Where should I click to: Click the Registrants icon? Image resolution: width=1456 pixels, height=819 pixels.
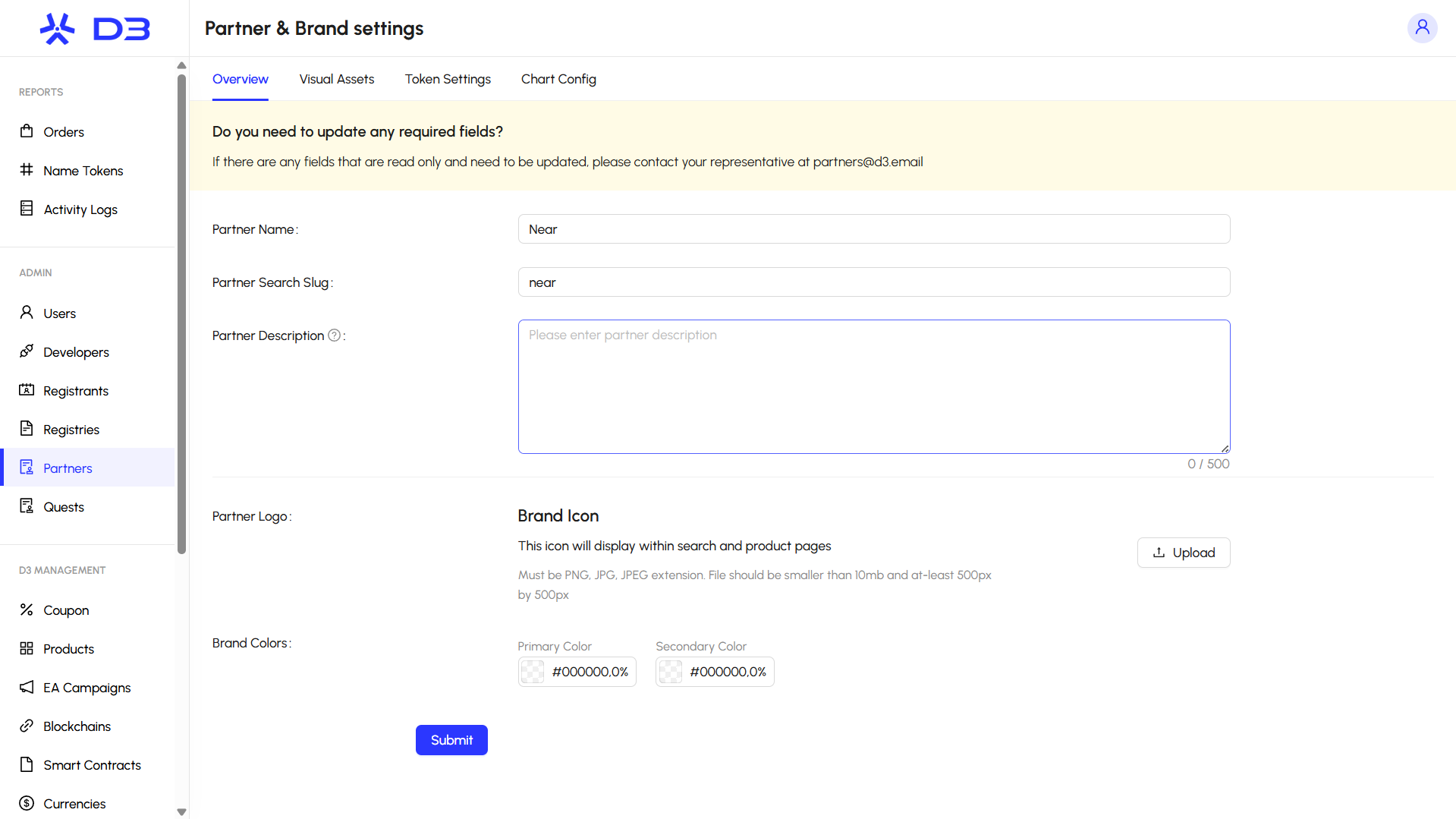coord(27,390)
